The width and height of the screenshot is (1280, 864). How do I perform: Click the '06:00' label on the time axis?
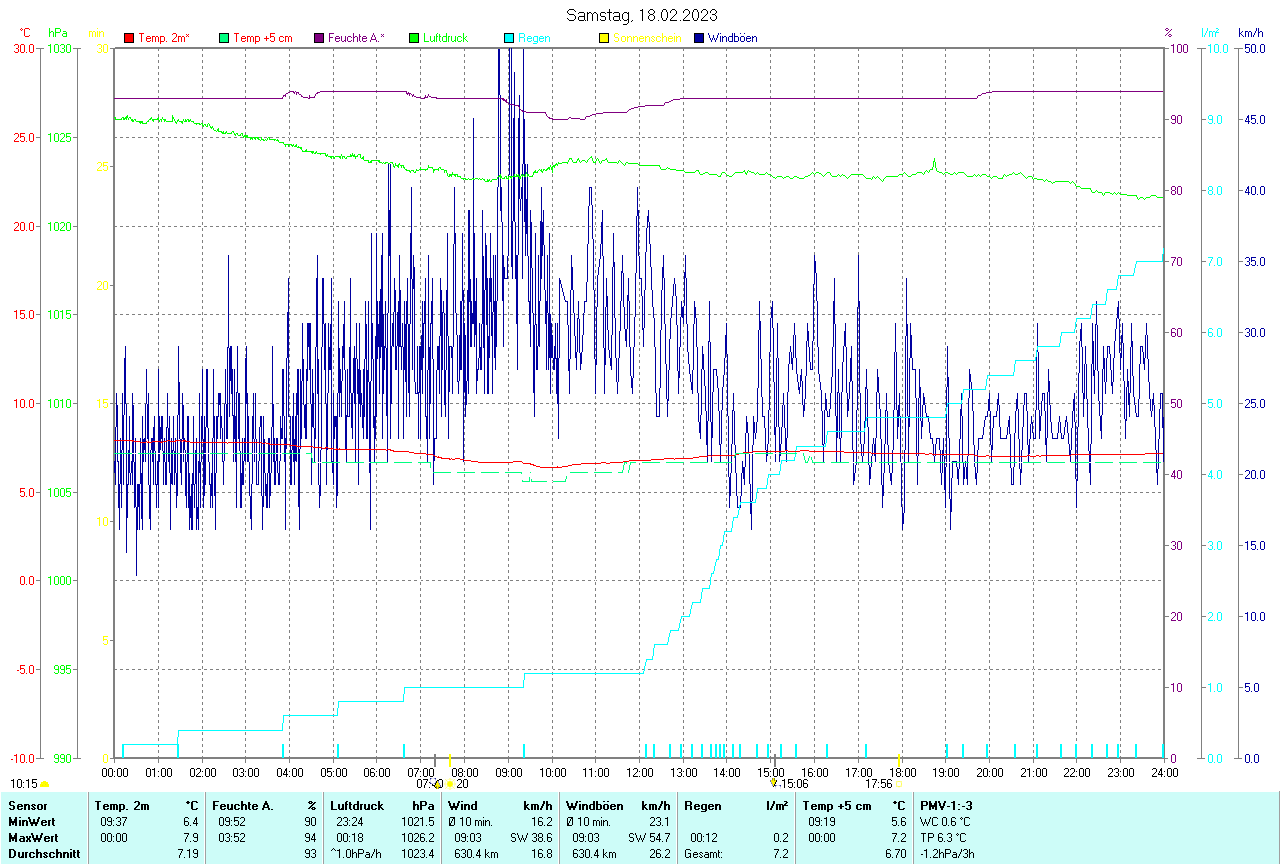point(377,772)
